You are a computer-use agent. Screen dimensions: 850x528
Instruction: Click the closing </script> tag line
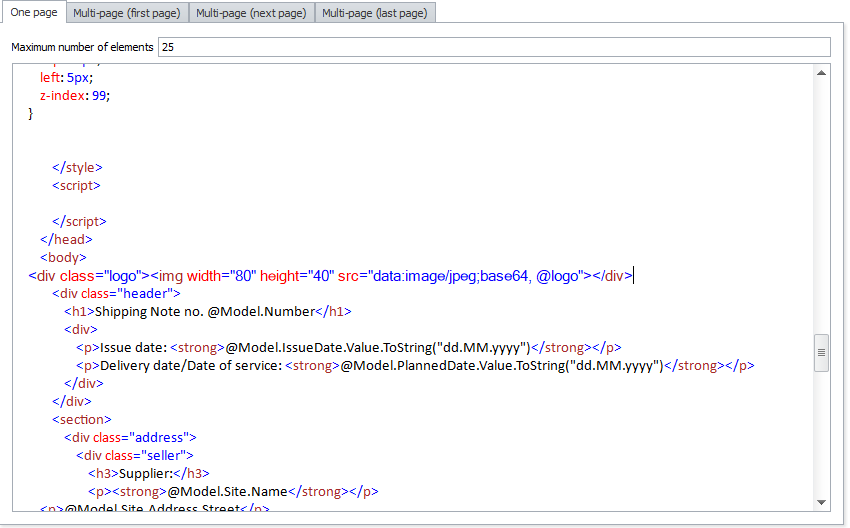(79, 221)
